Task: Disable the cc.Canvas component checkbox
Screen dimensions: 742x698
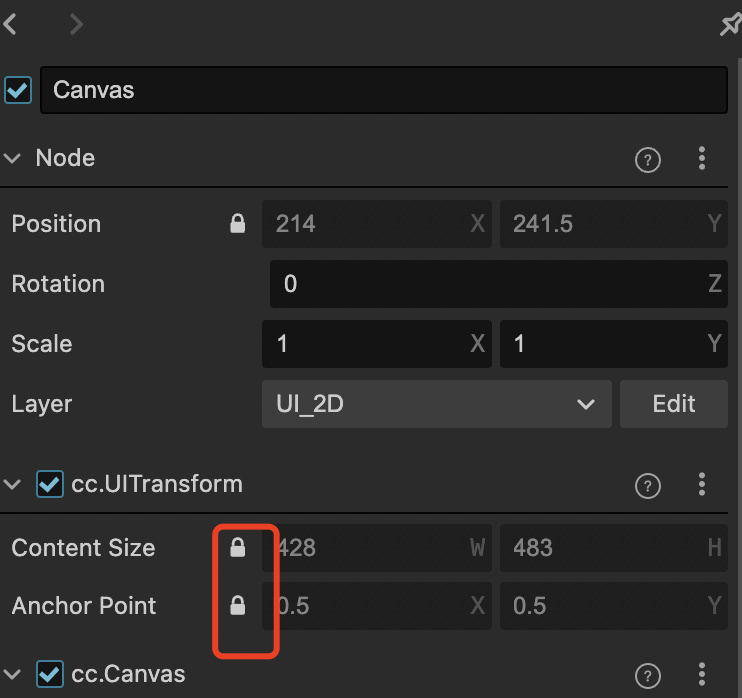Action: (x=50, y=674)
